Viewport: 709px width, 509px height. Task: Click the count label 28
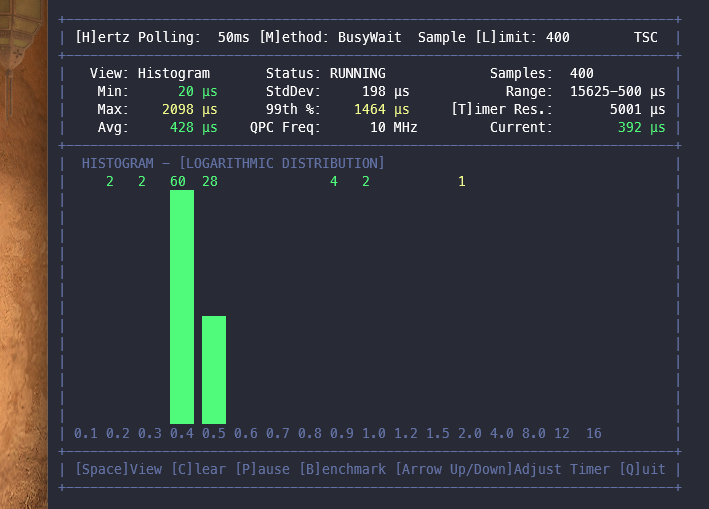point(210,182)
